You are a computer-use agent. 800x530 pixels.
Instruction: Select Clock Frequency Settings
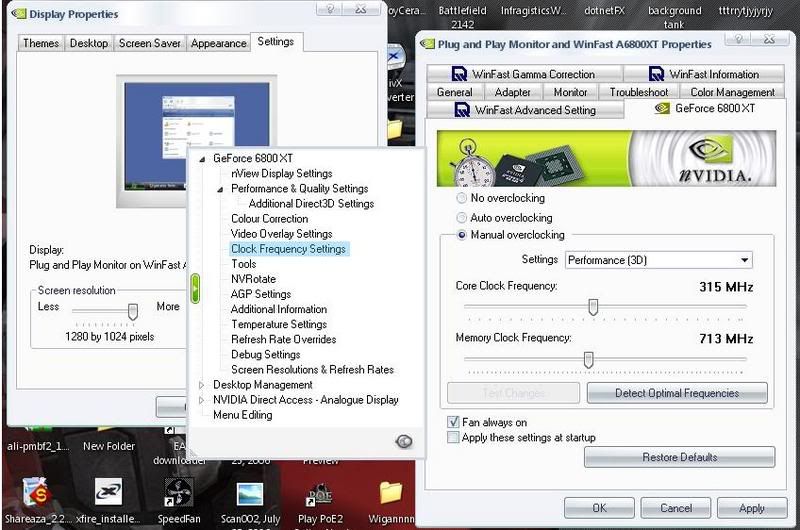pyautogui.click(x=288, y=249)
